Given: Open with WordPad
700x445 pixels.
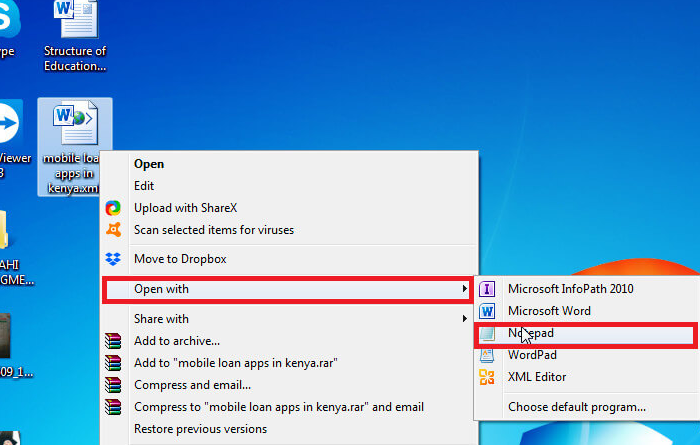Looking at the screenshot, I should click(x=532, y=355).
